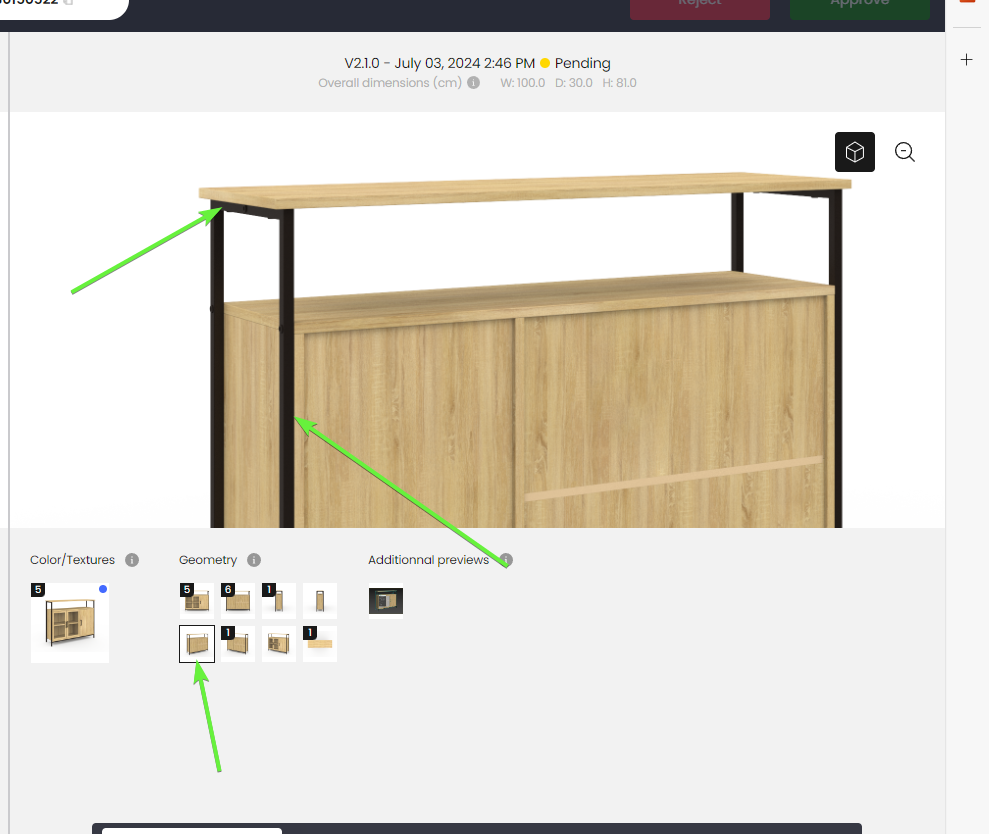The height and width of the screenshot is (834, 989).
Task: Select the outlined active Geometry thumbnail
Action: pyautogui.click(x=197, y=644)
